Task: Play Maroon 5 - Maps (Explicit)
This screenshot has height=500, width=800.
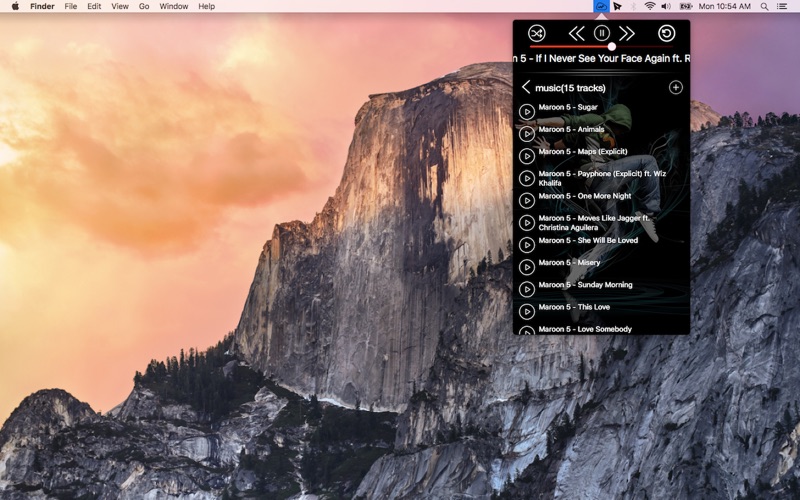Action: click(527, 156)
